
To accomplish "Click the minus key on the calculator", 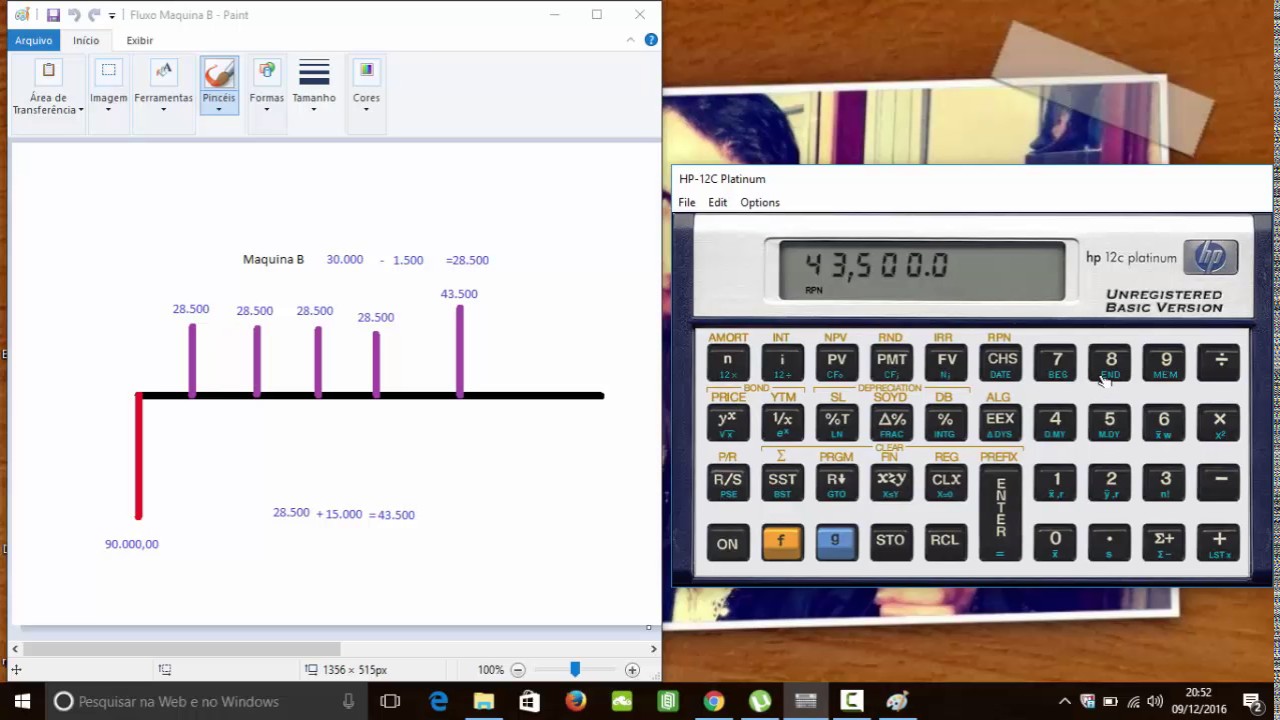I will 1220,484.
